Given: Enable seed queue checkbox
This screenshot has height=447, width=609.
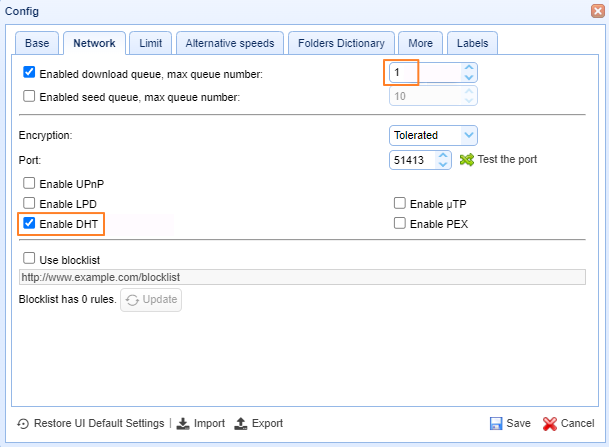Looking at the screenshot, I should [29, 97].
